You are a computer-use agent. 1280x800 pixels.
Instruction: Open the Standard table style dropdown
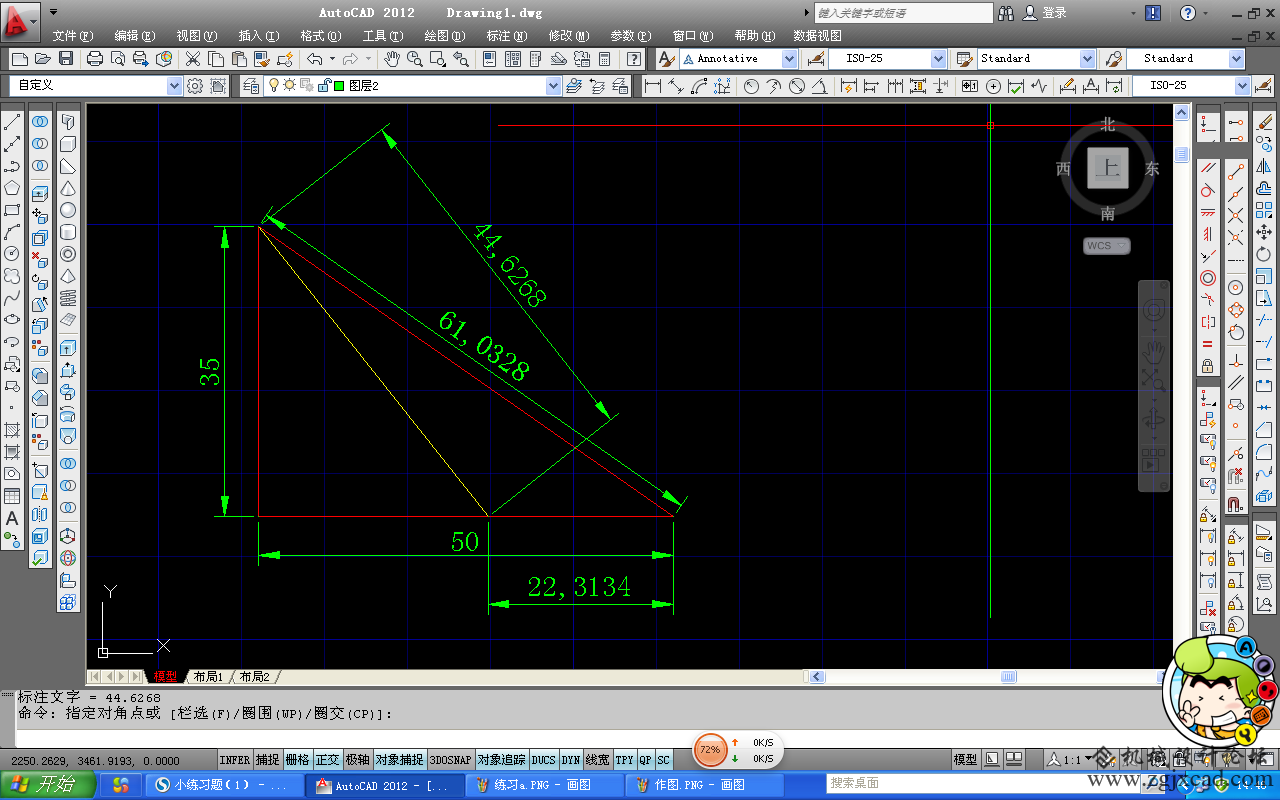pyautogui.click(x=1087, y=59)
